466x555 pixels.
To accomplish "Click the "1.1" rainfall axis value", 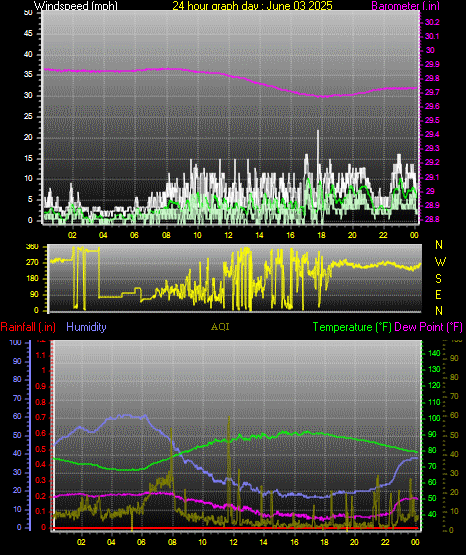I will tap(41, 355).
